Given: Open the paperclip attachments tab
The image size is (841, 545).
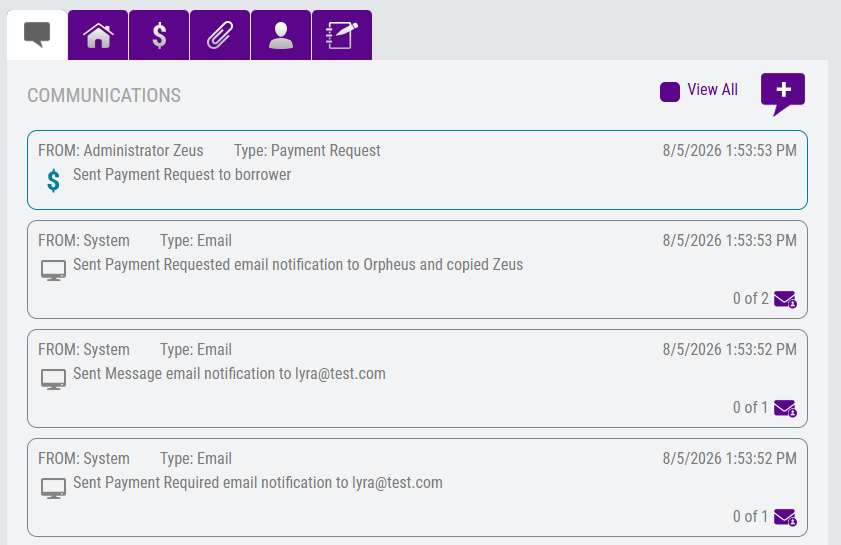Looking at the screenshot, I should (220, 35).
